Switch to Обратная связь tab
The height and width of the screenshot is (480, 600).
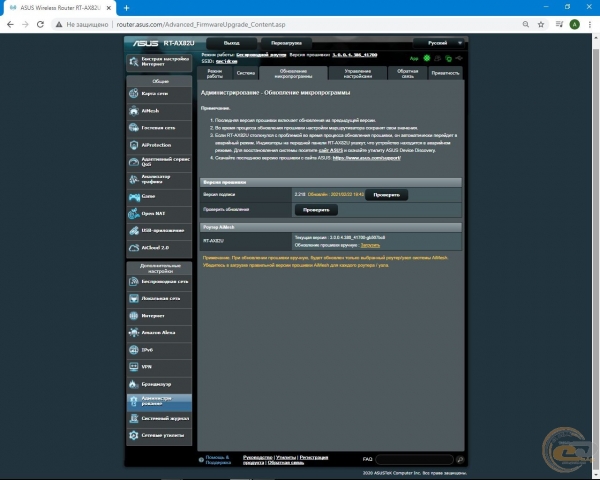click(x=407, y=73)
